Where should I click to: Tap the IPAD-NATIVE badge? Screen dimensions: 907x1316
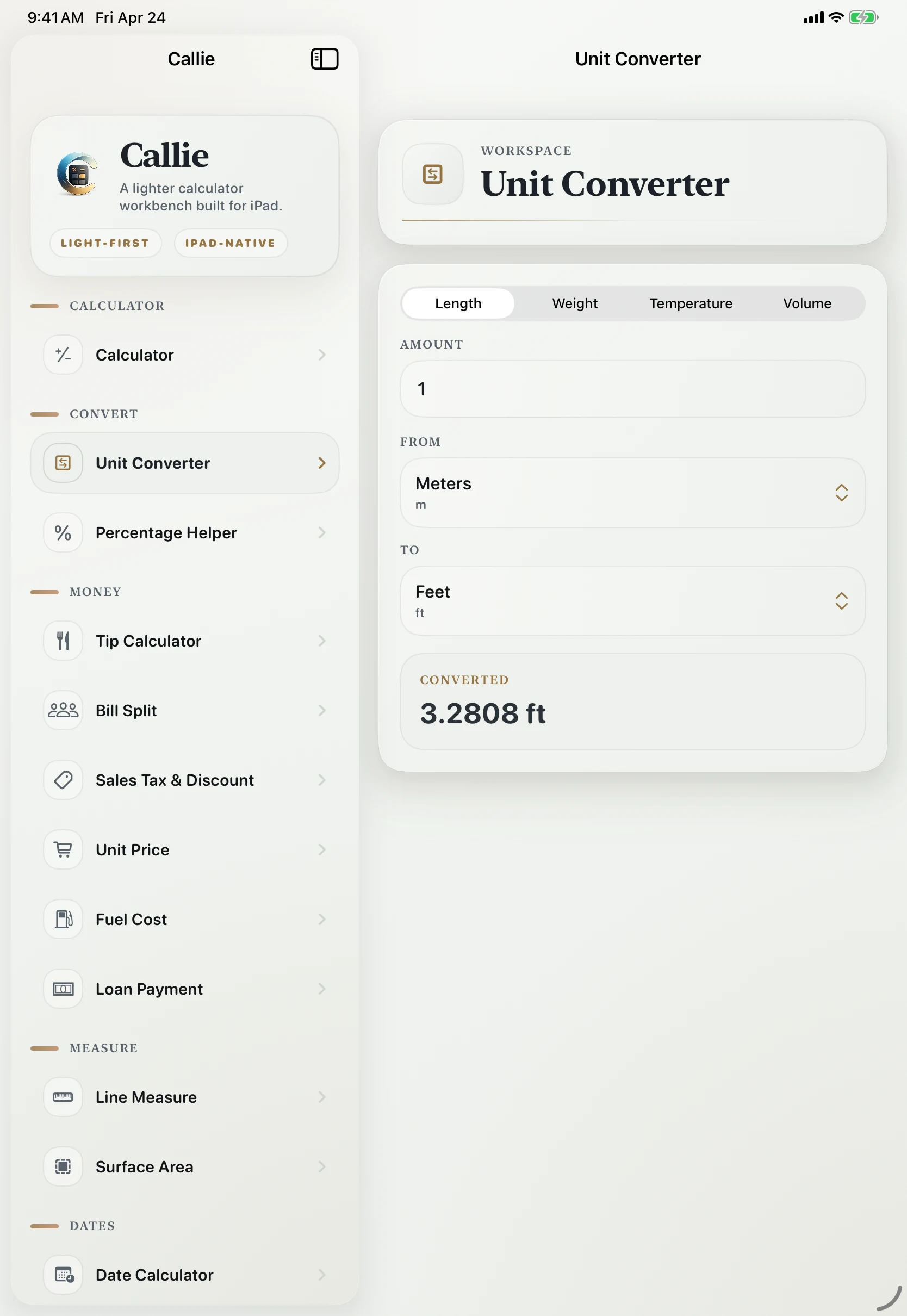[230, 243]
